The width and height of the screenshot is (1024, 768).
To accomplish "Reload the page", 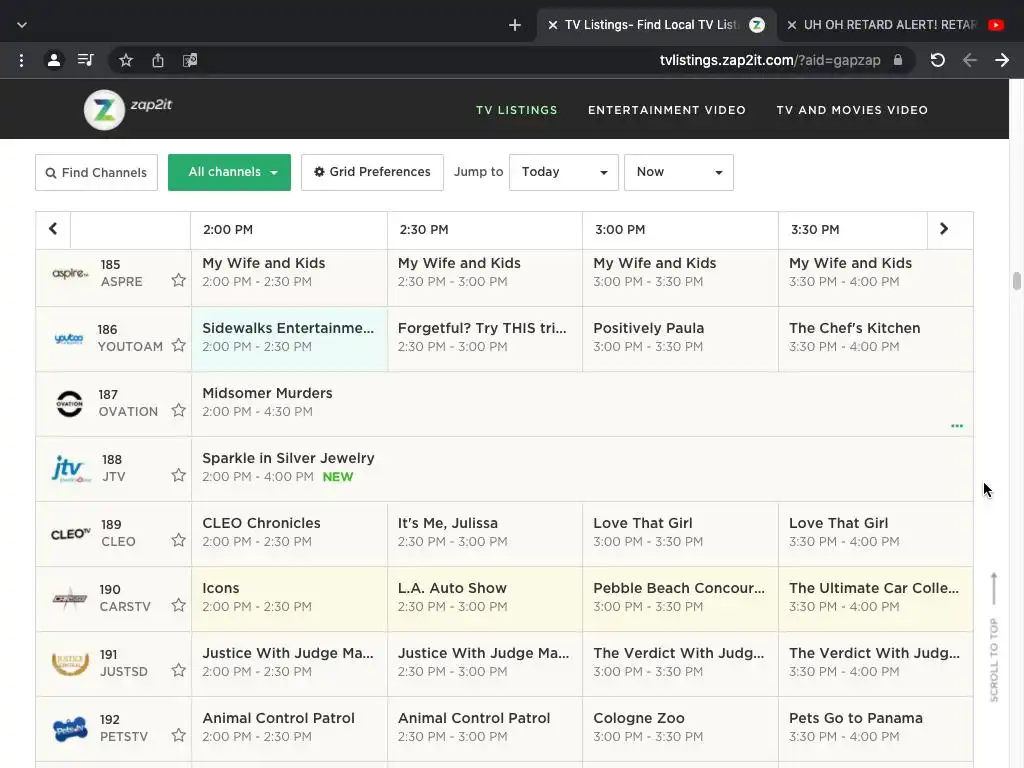I will point(938,60).
